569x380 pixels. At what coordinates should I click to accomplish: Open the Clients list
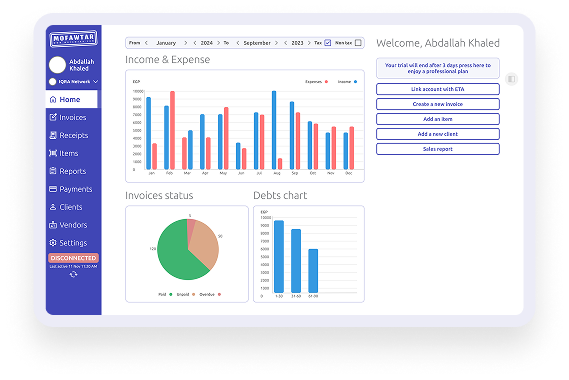click(66, 207)
